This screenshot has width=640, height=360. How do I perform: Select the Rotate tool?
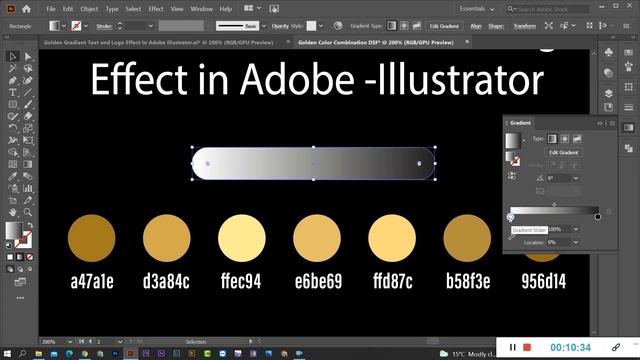click(13, 128)
